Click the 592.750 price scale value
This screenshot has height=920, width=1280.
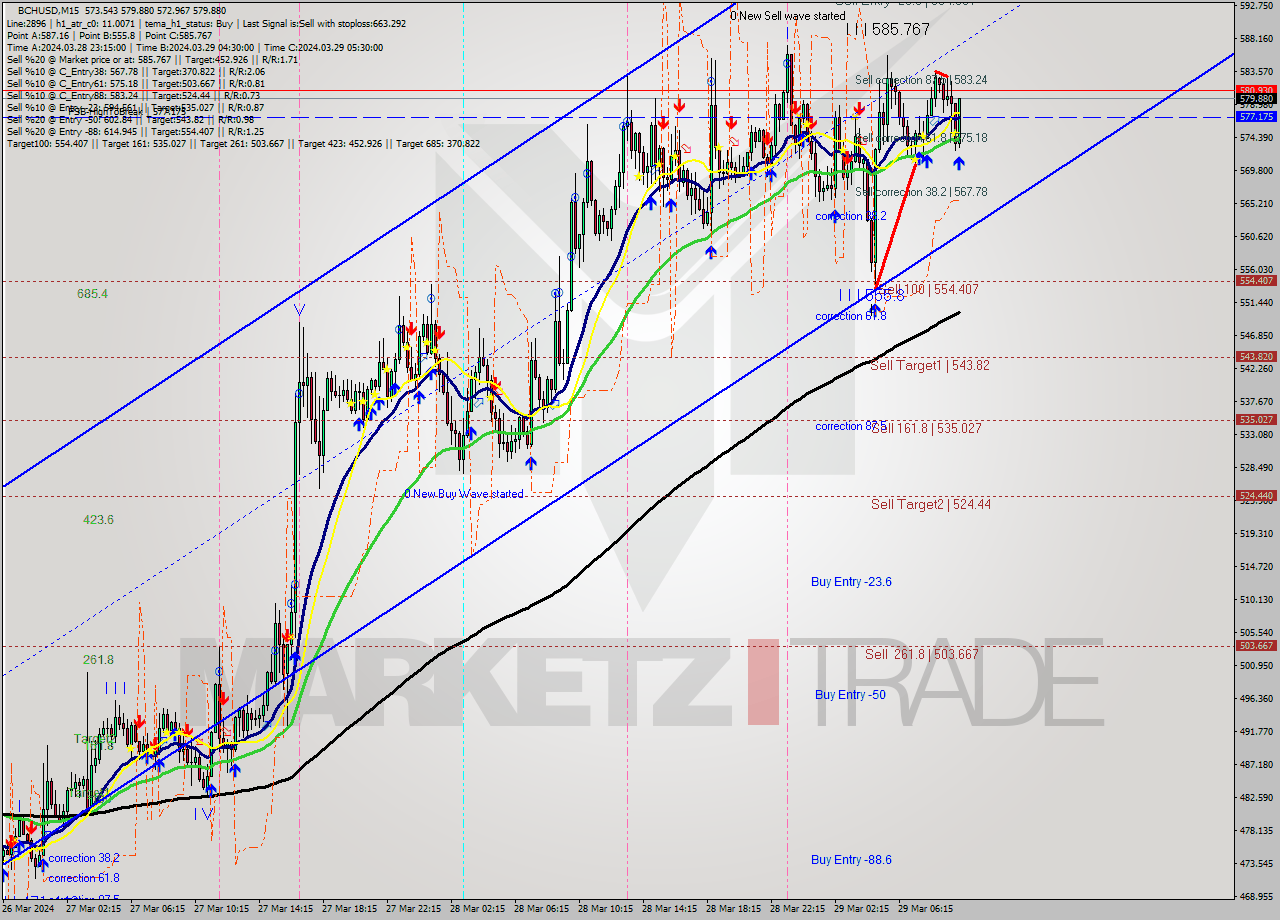point(1256,5)
